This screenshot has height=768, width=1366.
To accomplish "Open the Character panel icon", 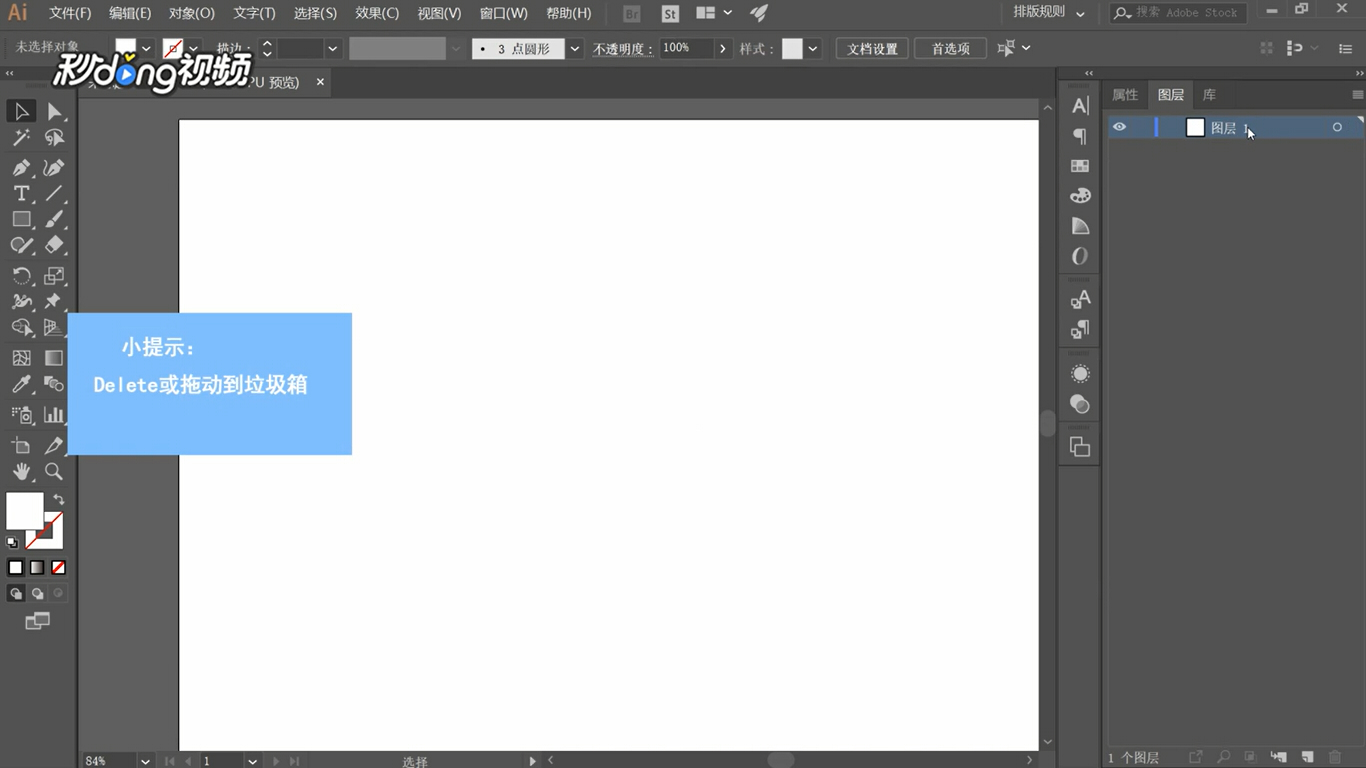I will 1080,106.
